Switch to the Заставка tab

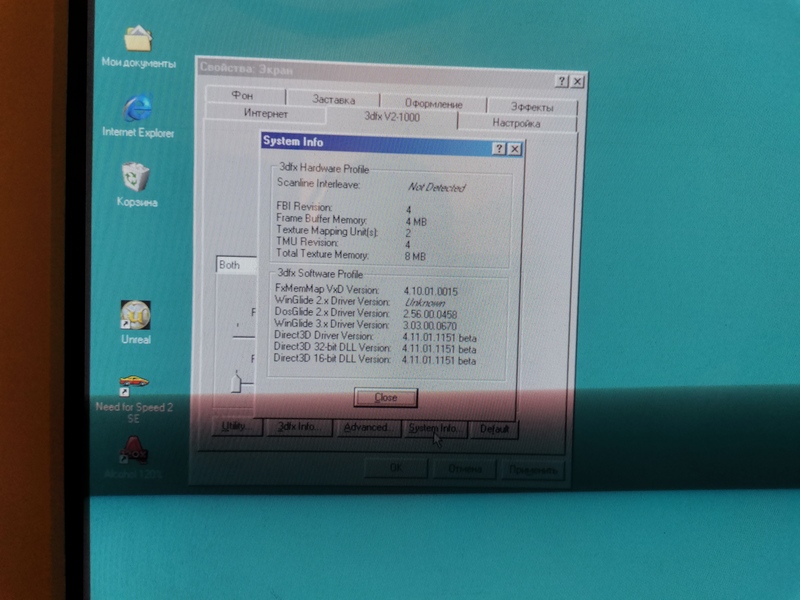333,99
